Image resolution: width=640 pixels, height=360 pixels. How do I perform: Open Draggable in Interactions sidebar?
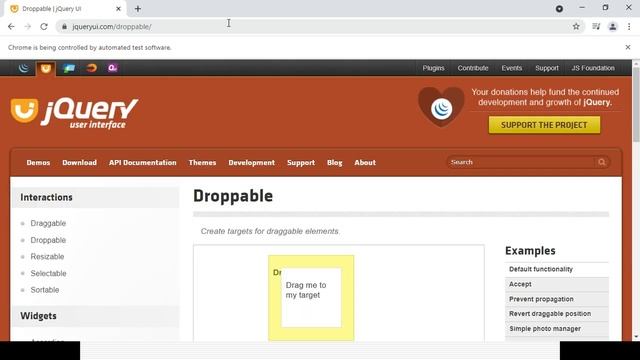(x=48, y=223)
